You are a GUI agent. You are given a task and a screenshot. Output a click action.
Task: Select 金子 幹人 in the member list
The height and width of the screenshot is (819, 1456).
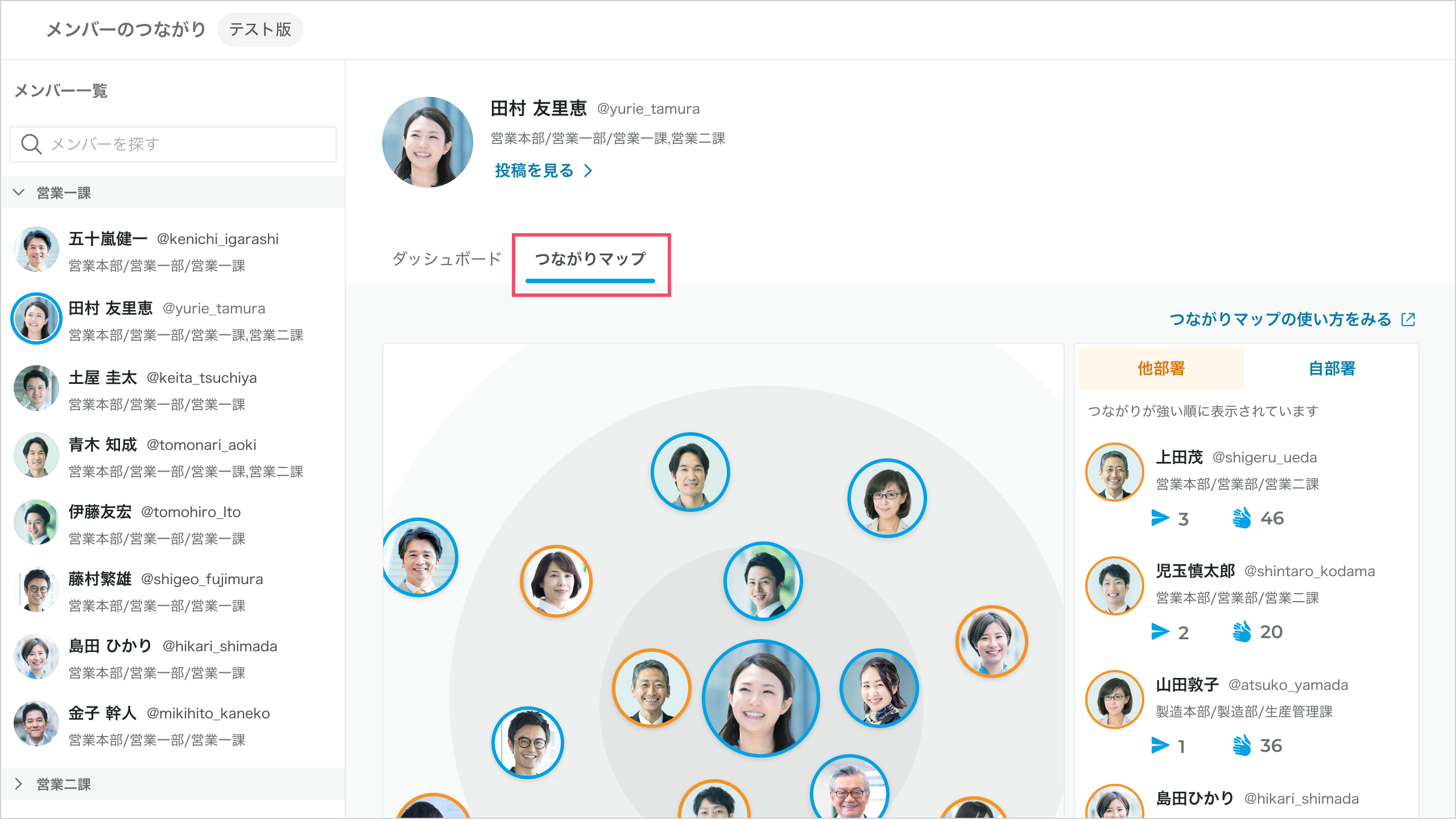173,725
